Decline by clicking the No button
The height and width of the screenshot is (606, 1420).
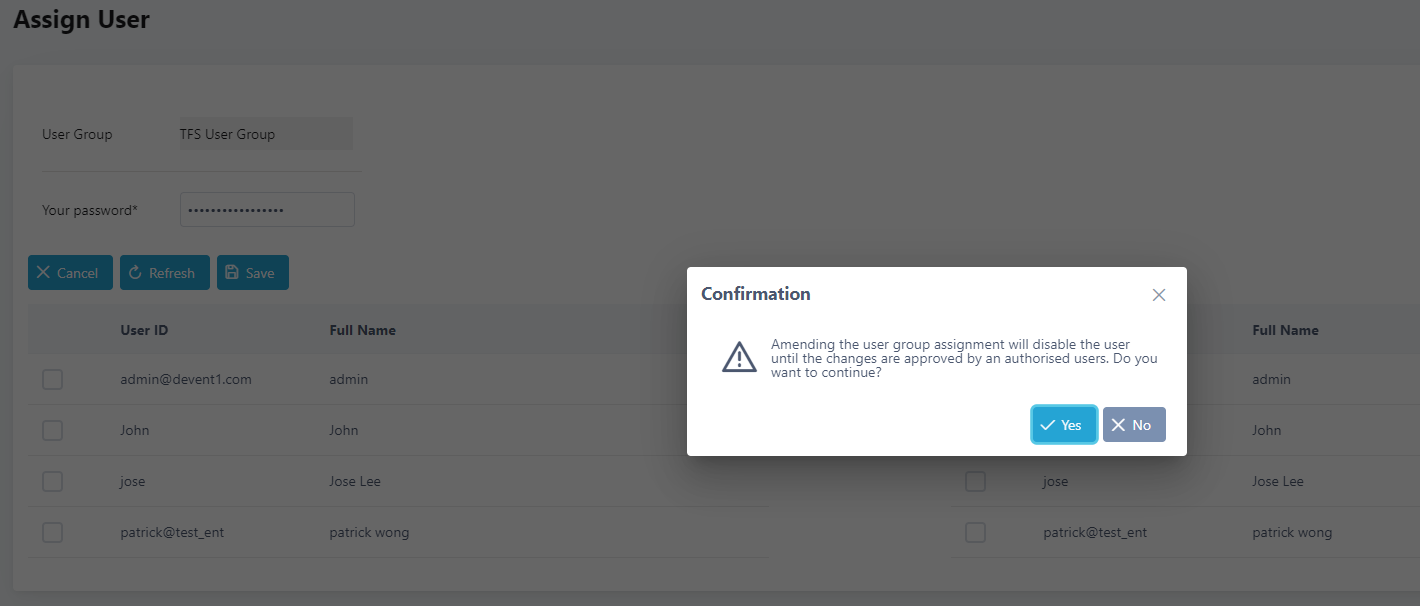pyautogui.click(x=1134, y=425)
